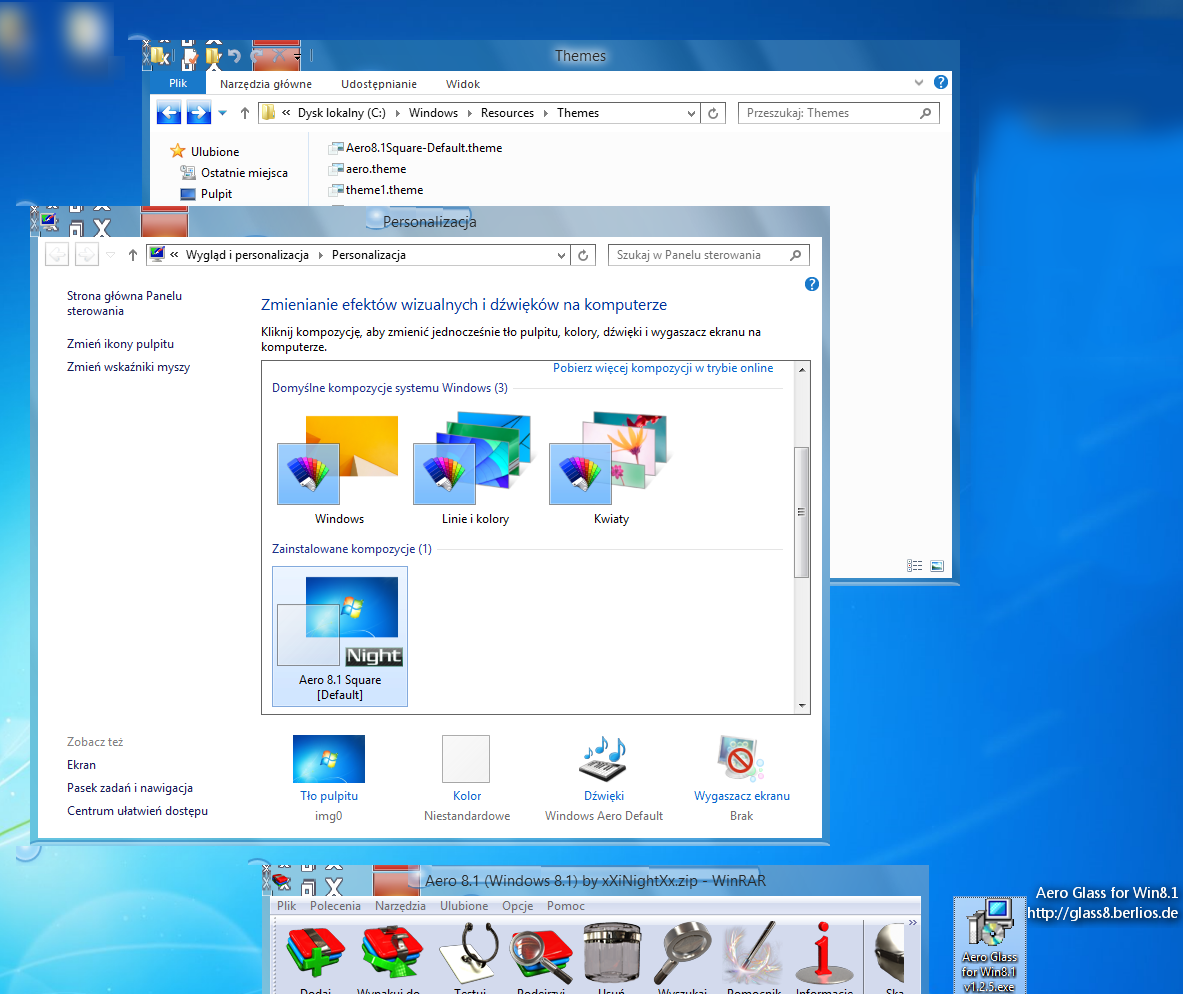Click the Wypakuj do (Extract to) icon in WinRAR
The height and width of the screenshot is (994, 1183).
tap(392, 952)
